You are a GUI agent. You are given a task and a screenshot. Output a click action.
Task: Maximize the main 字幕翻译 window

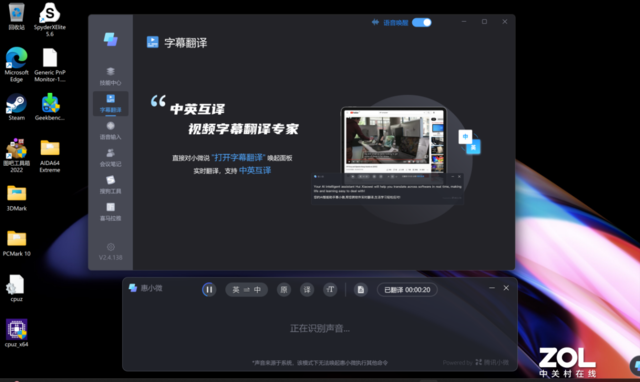click(484, 22)
